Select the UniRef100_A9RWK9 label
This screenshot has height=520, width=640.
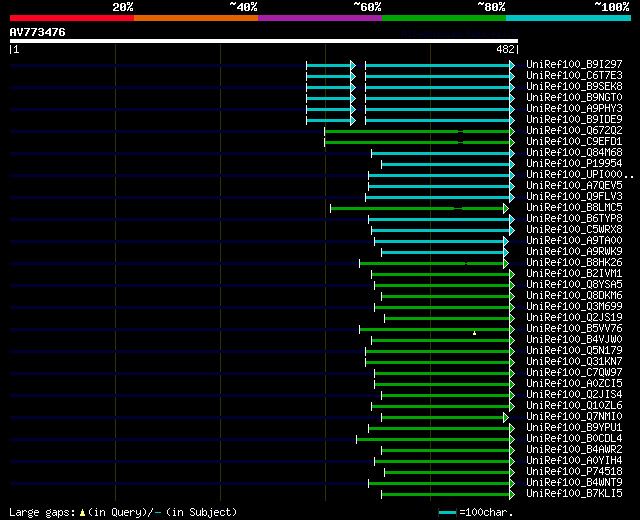574,252
